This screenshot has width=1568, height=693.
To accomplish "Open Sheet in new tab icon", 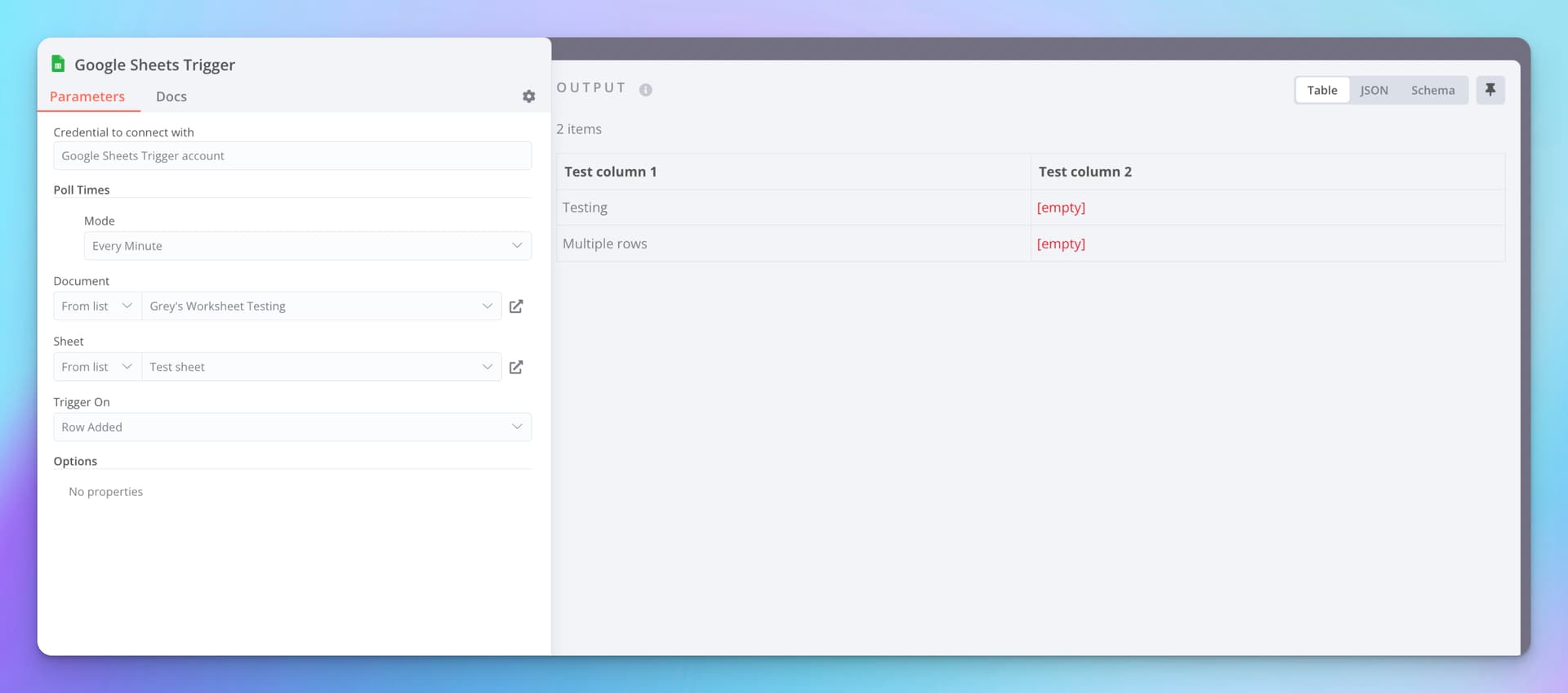I will pyautogui.click(x=516, y=367).
